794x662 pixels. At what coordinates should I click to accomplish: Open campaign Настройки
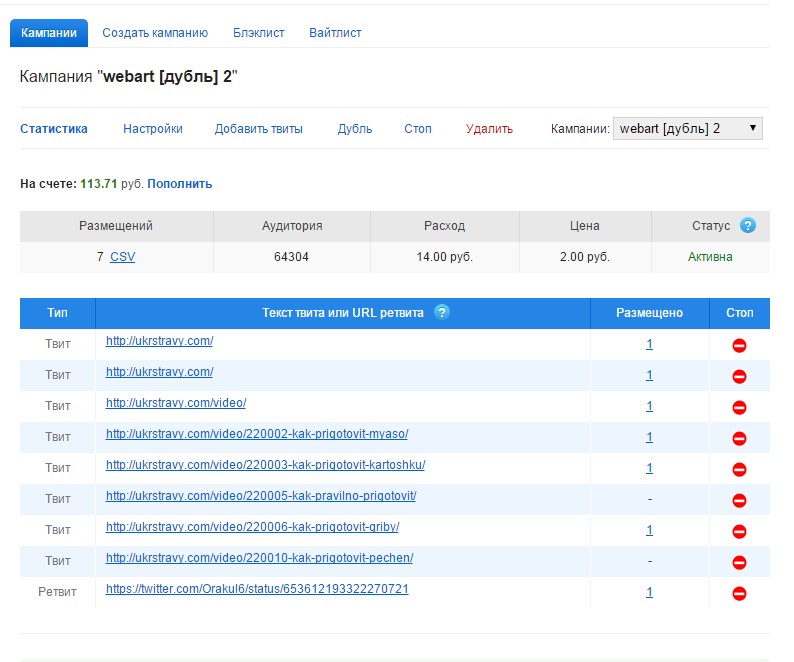pos(153,129)
